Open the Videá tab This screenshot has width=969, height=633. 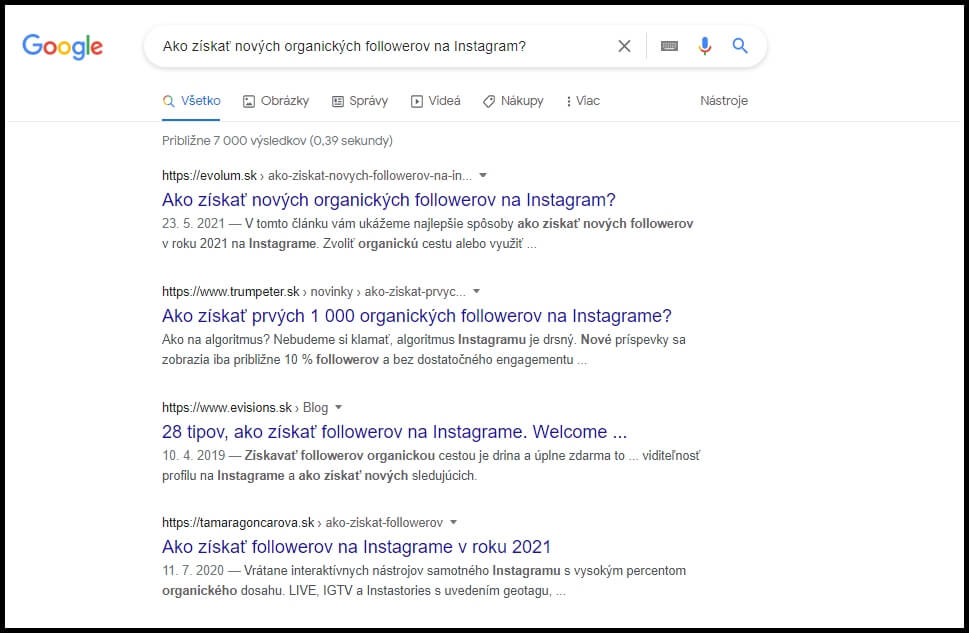tap(436, 101)
